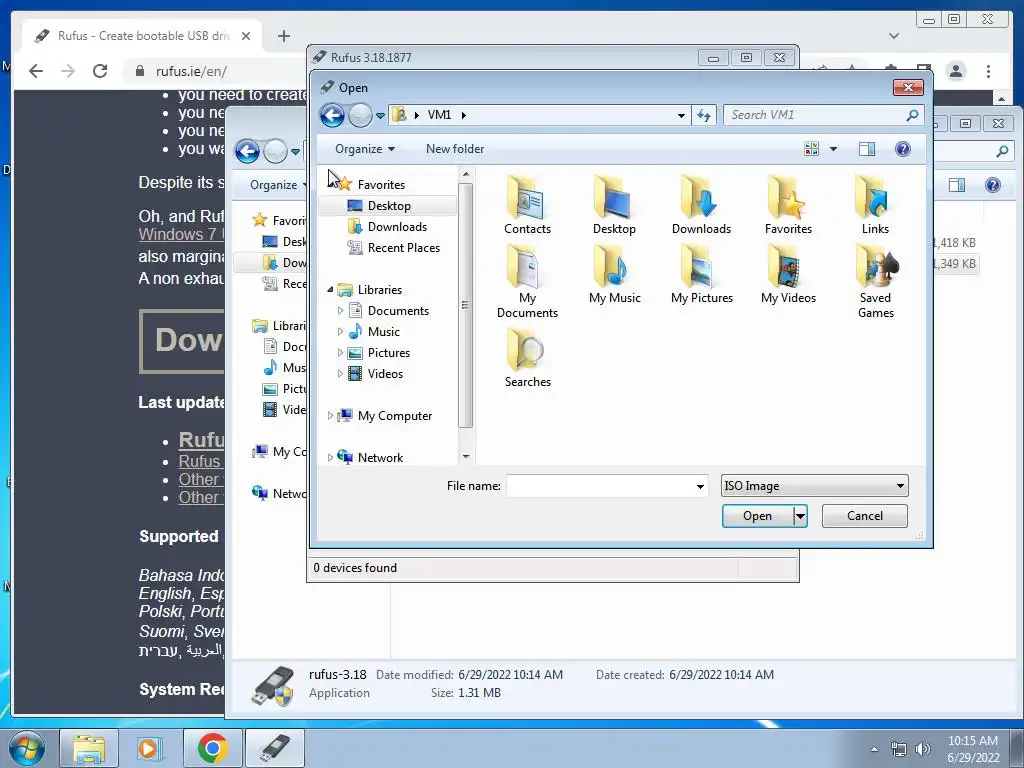1024x768 pixels.
Task: Open a new Chrome tab
Action: pos(283,36)
